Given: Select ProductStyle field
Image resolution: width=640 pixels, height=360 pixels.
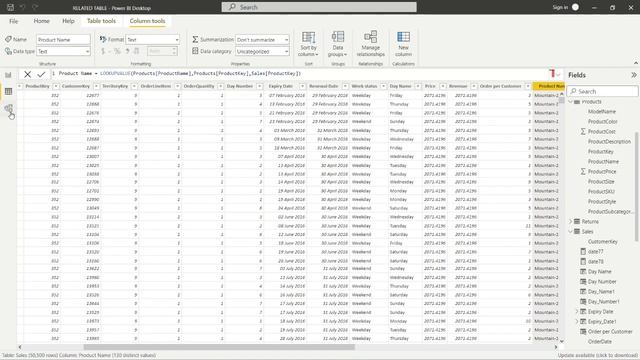Looking at the screenshot, I should coord(602,202).
